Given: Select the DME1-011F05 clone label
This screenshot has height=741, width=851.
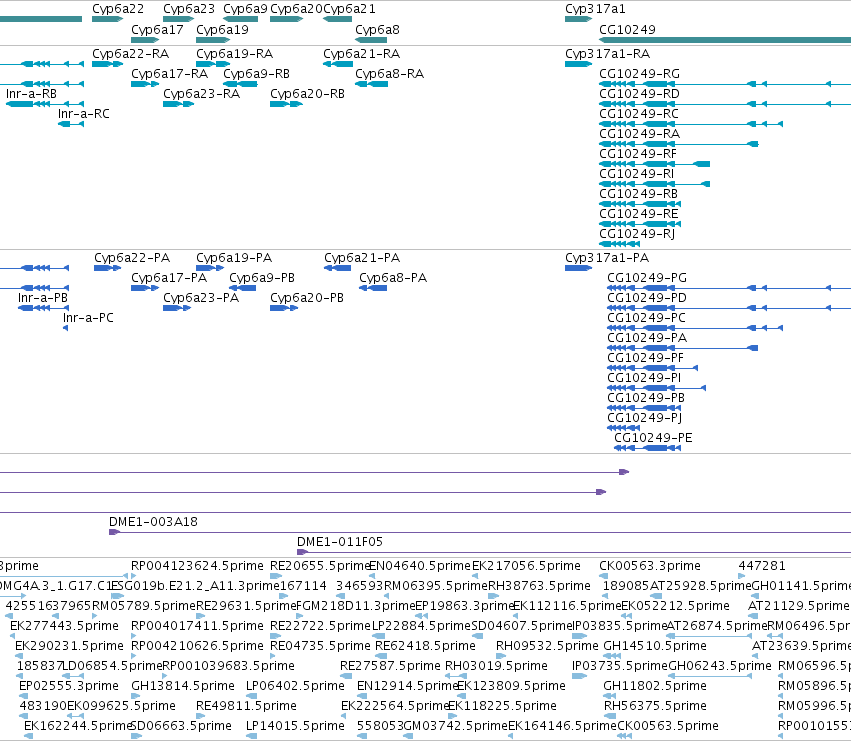Looking at the screenshot, I should [x=340, y=542].
